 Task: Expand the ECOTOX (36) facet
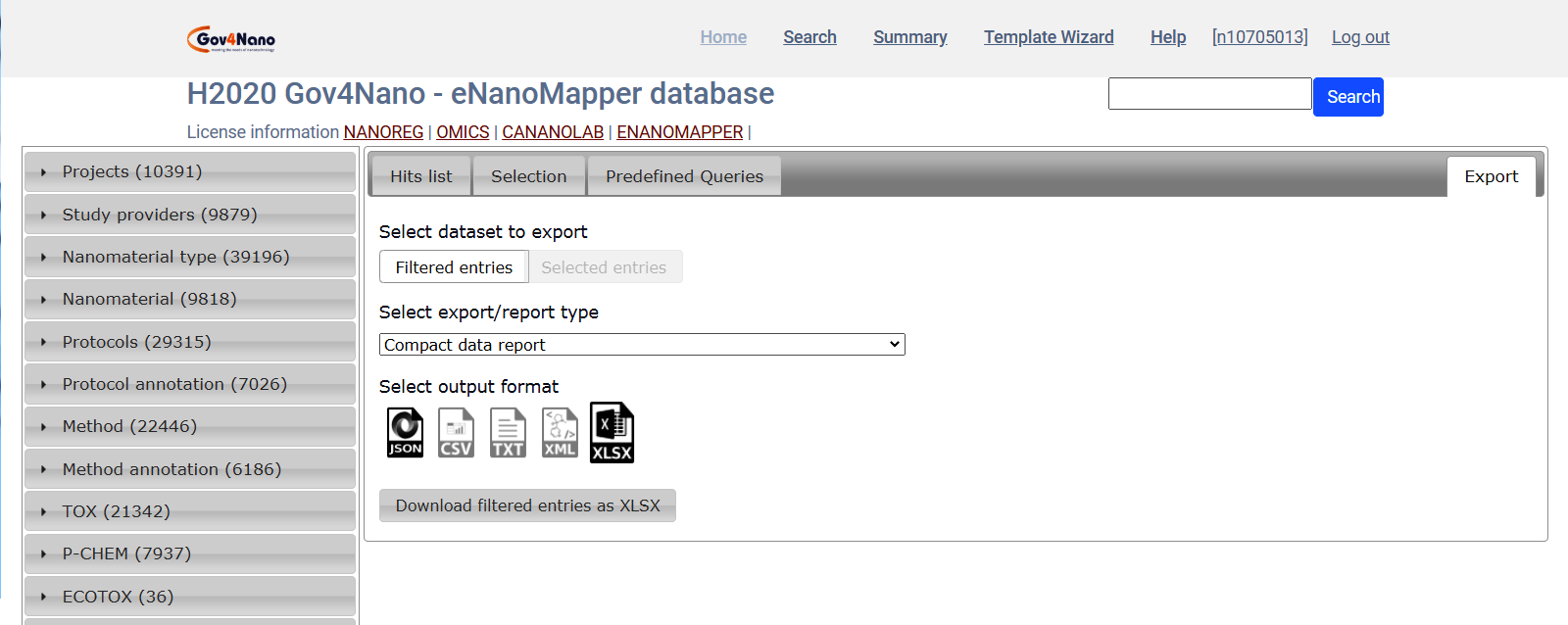190,597
